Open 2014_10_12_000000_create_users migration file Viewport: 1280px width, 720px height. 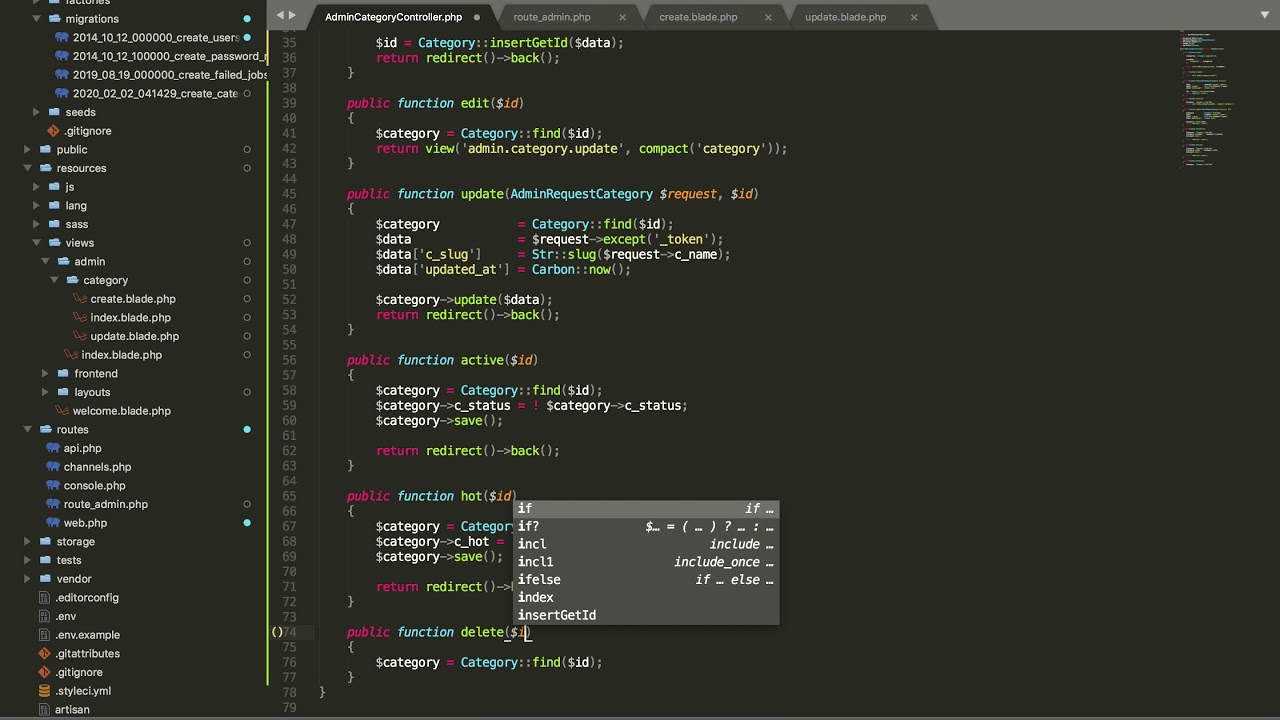pos(155,38)
